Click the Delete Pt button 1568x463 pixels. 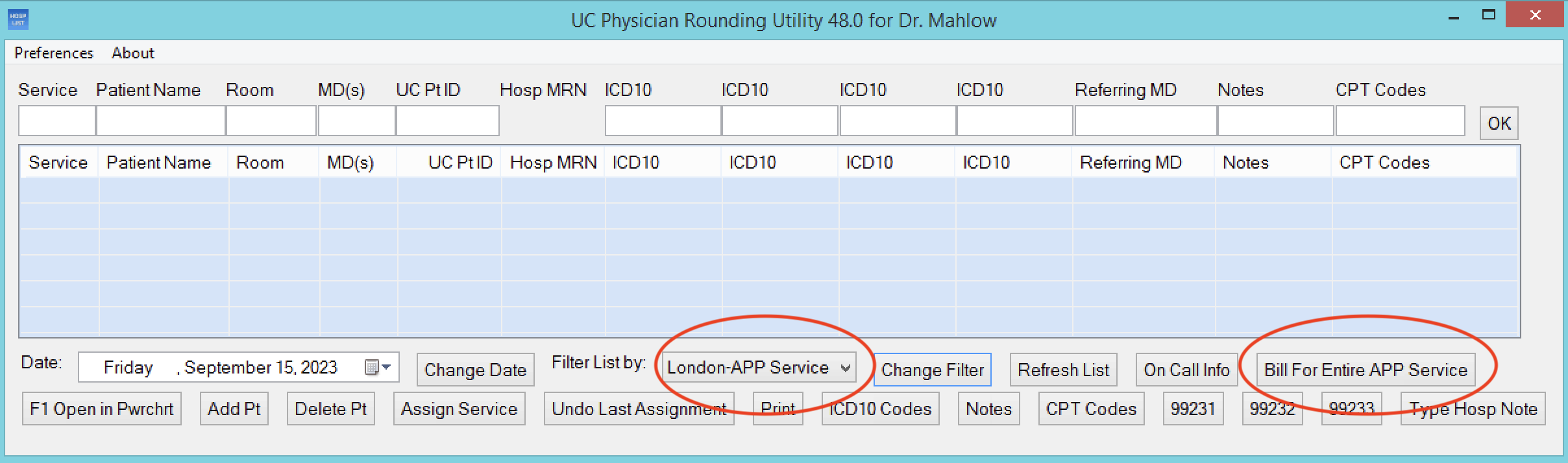(330, 409)
